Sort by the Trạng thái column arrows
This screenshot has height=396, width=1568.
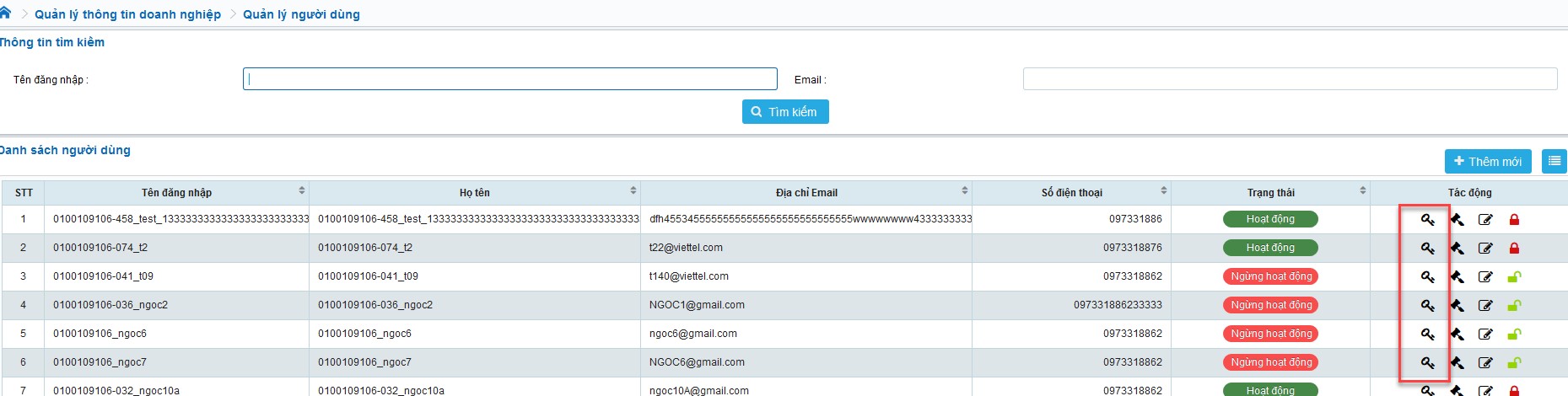(x=1362, y=191)
